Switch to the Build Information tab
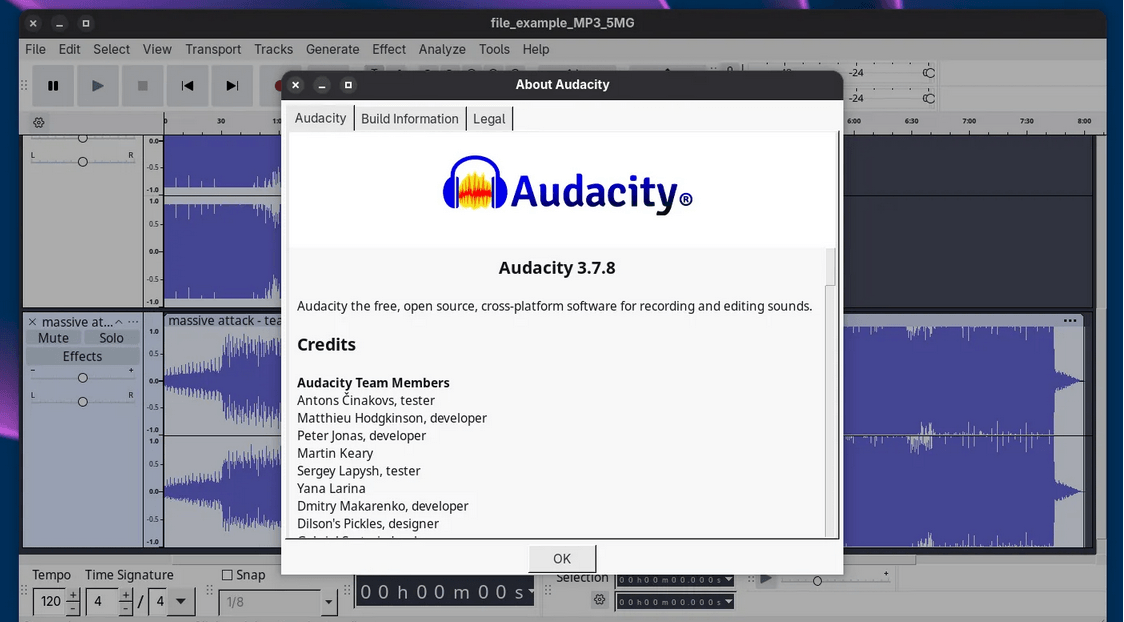 [409, 119]
